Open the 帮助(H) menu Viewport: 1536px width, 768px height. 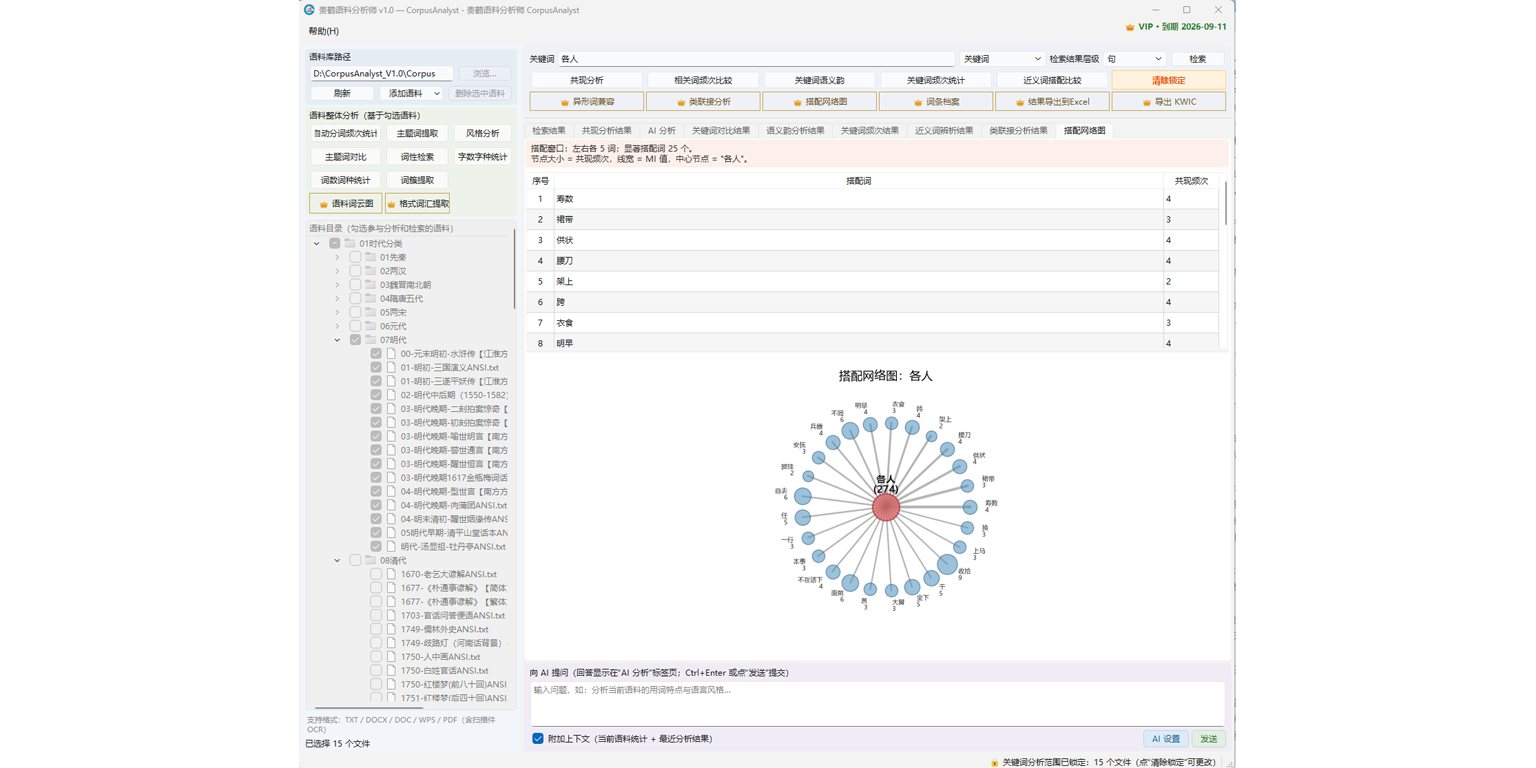click(x=324, y=32)
